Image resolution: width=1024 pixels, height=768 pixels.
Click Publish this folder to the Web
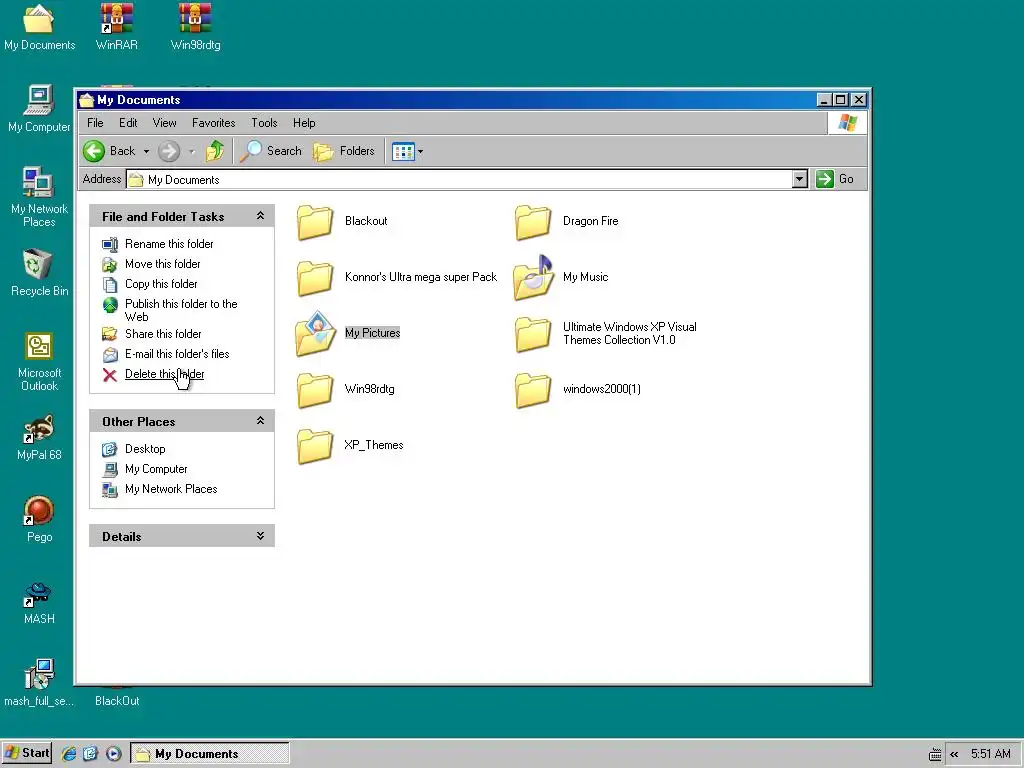[x=182, y=310]
